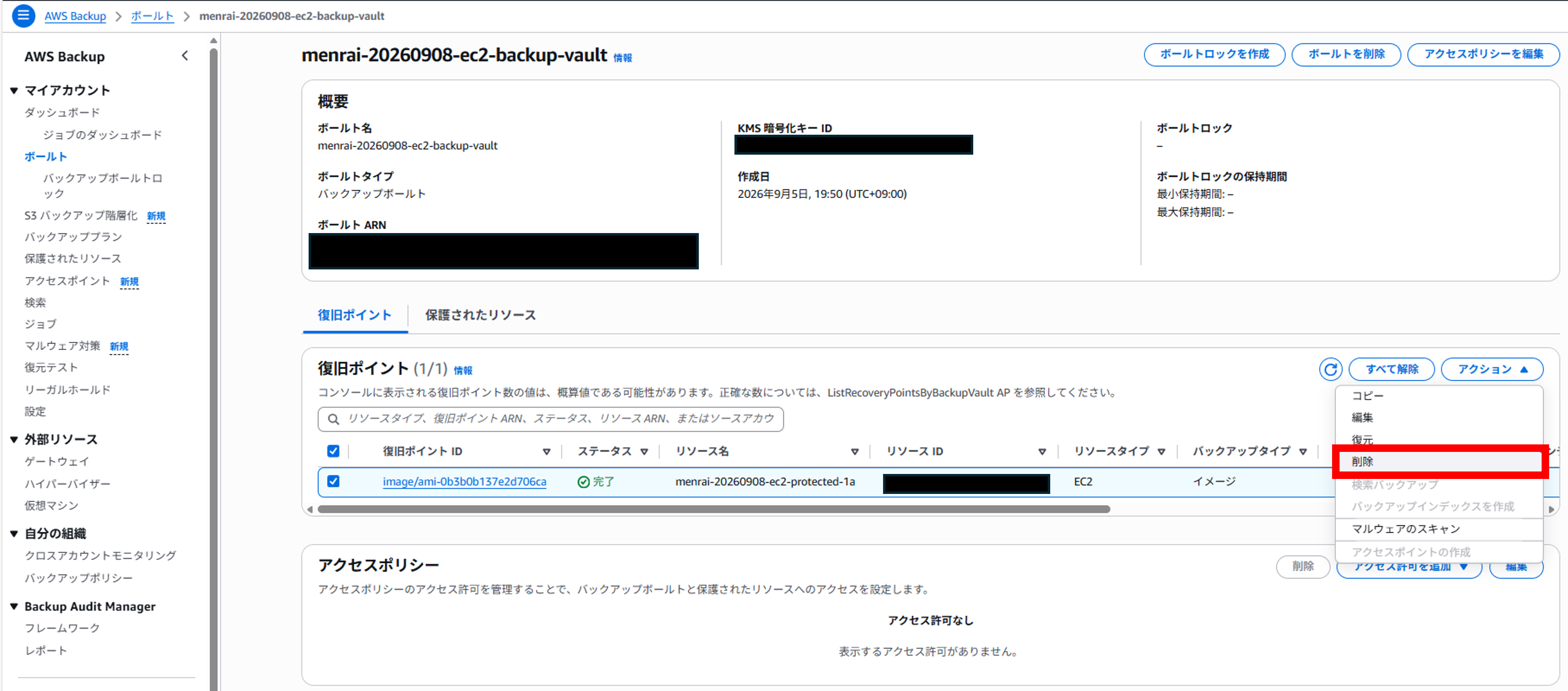Image resolution: width=1568 pixels, height=691 pixels.
Task: Open ジョブのダッシュボード in the sidebar
Action: pos(102,135)
